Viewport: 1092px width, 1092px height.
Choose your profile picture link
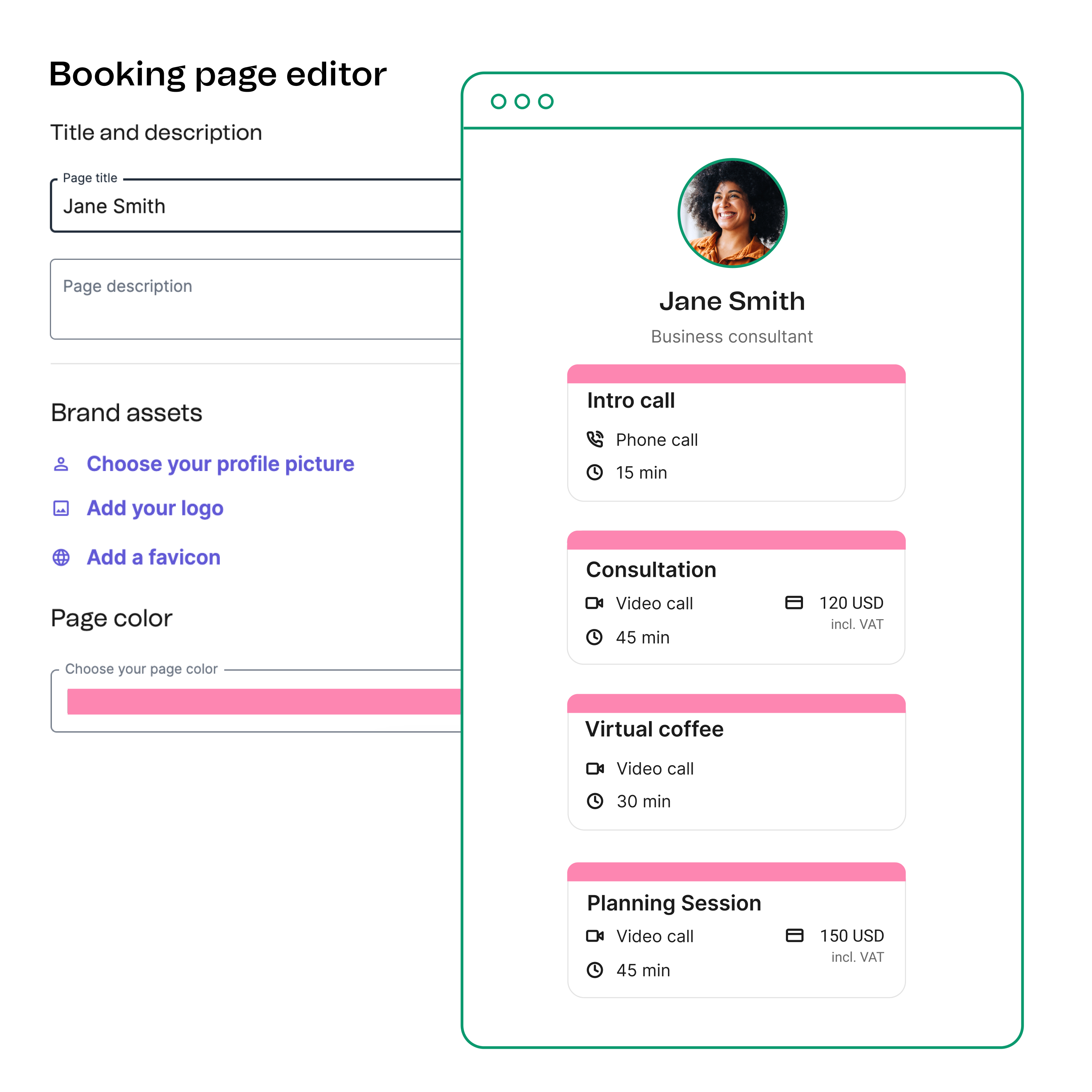click(221, 464)
